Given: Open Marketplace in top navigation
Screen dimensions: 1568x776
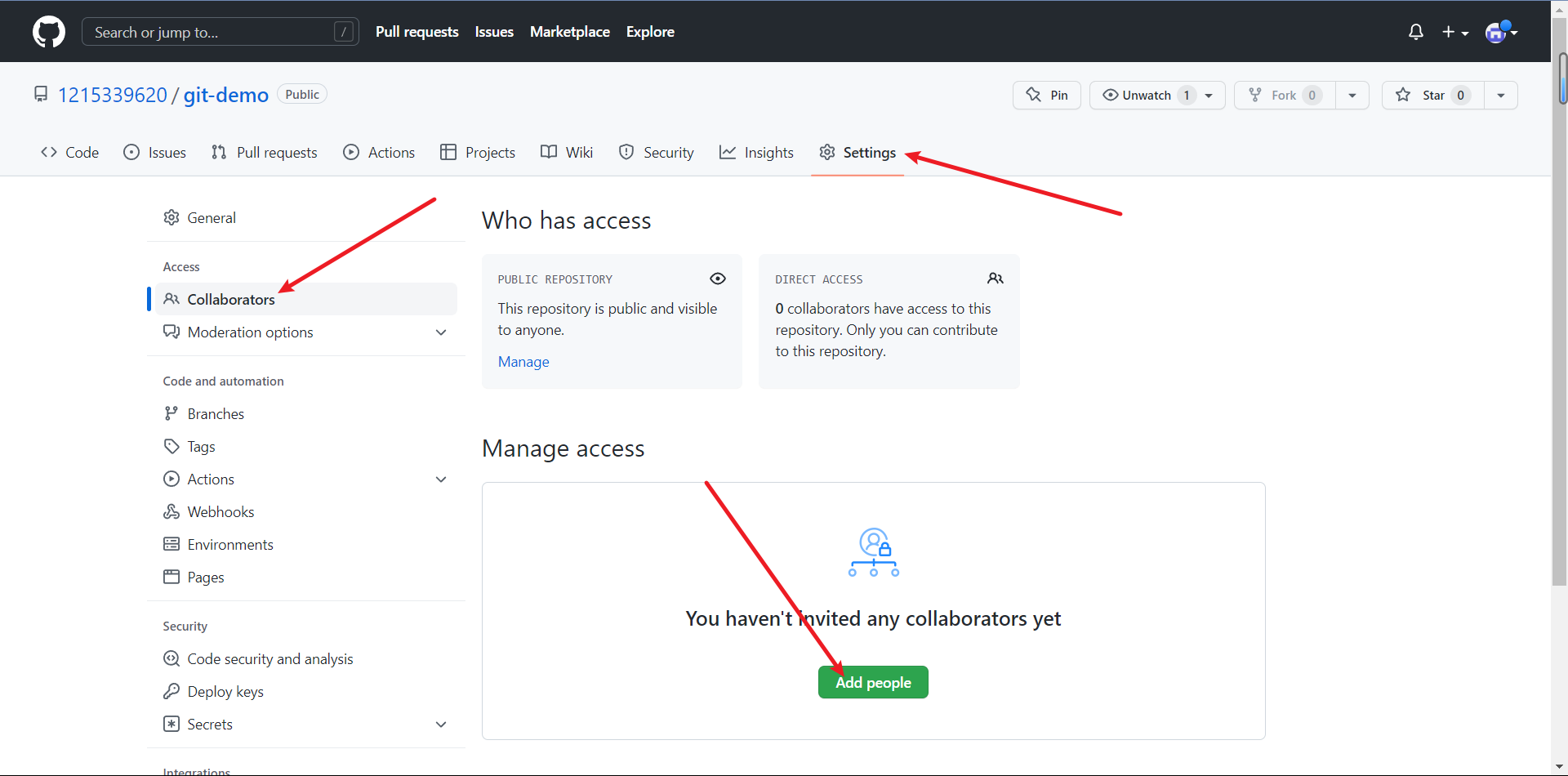Looking at the screenshot, I should (x=570, y=32).
